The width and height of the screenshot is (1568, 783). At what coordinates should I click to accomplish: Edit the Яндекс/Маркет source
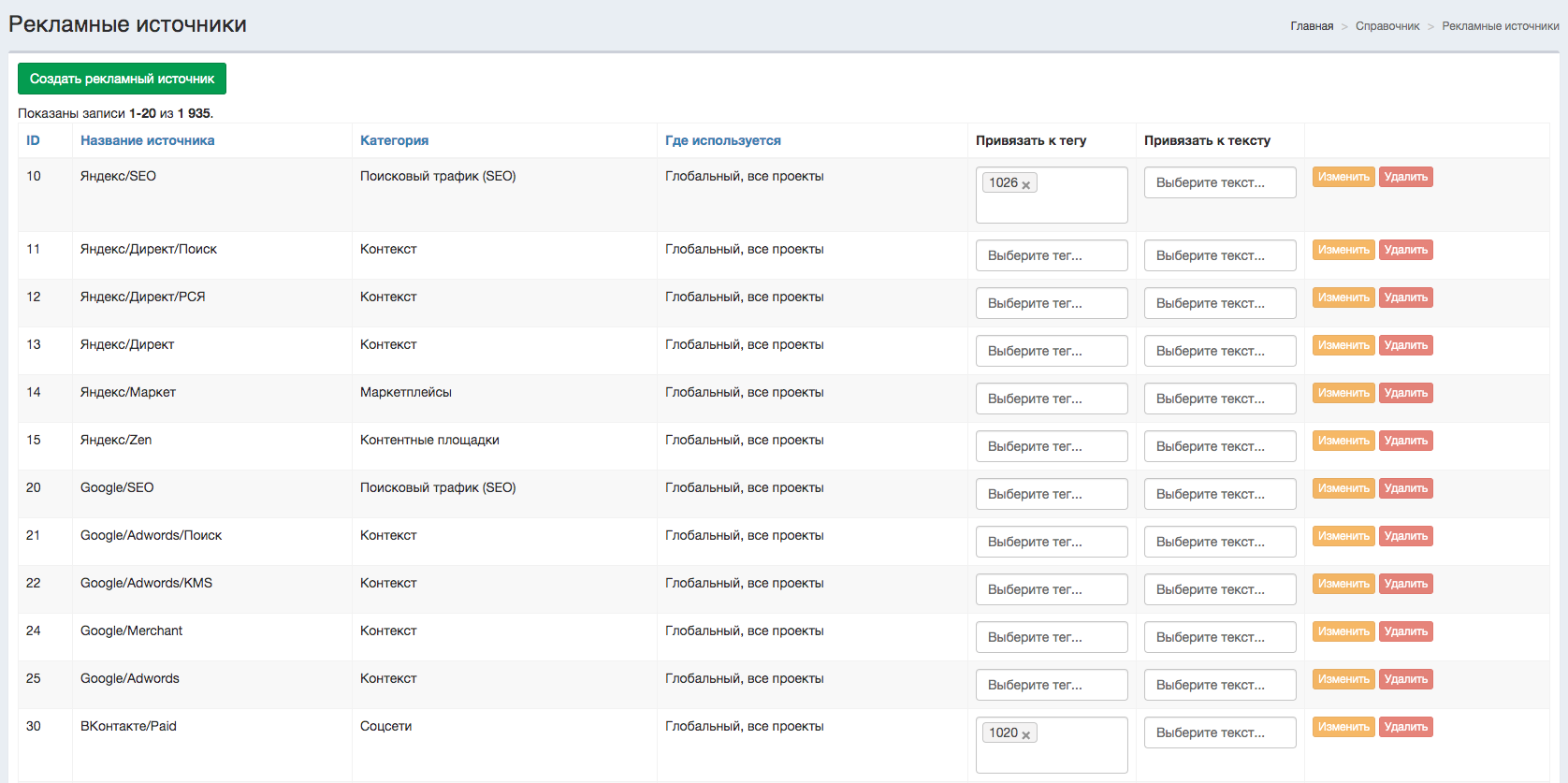1343,393
